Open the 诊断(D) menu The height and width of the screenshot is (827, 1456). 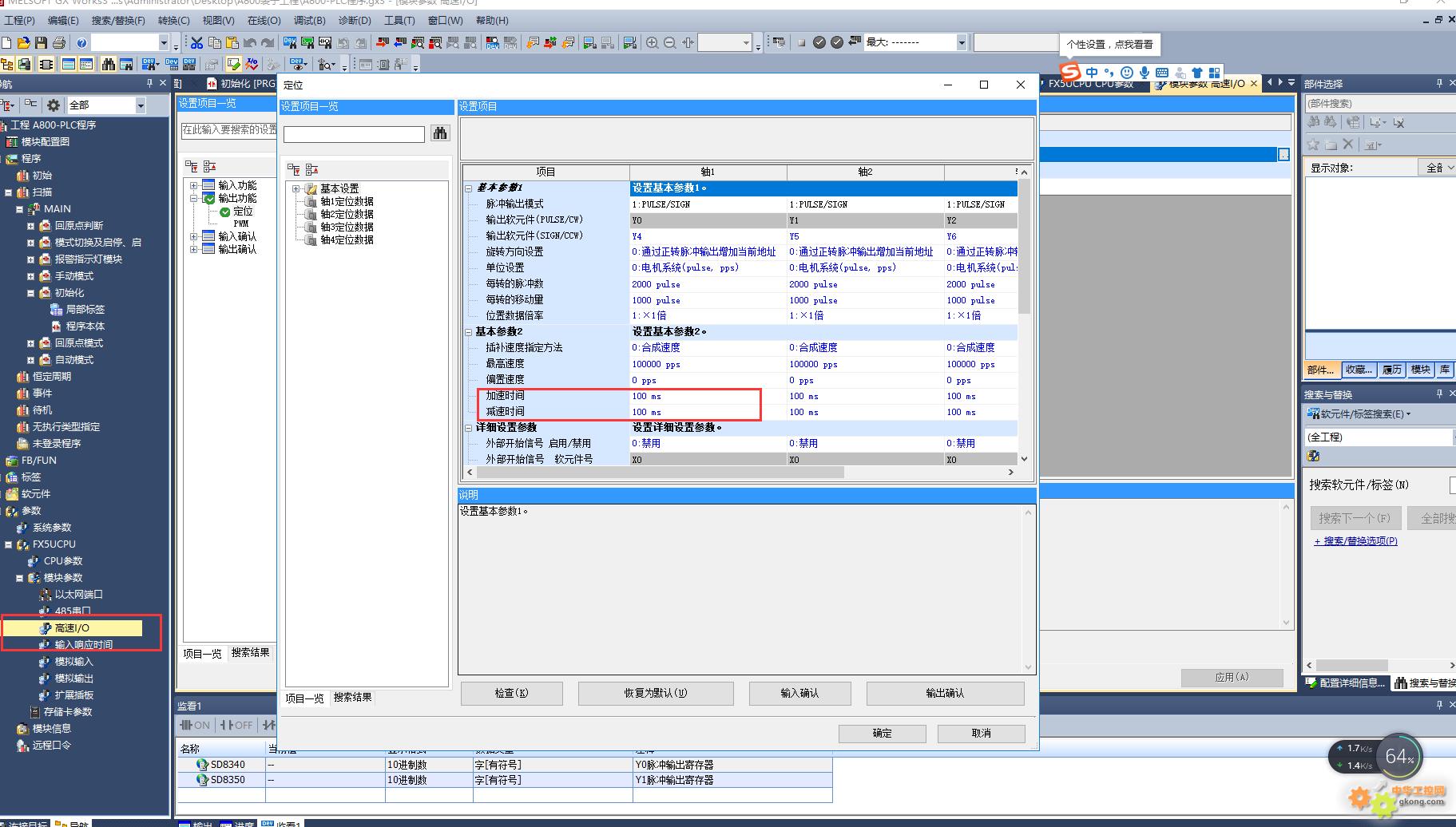pos(355,20)
